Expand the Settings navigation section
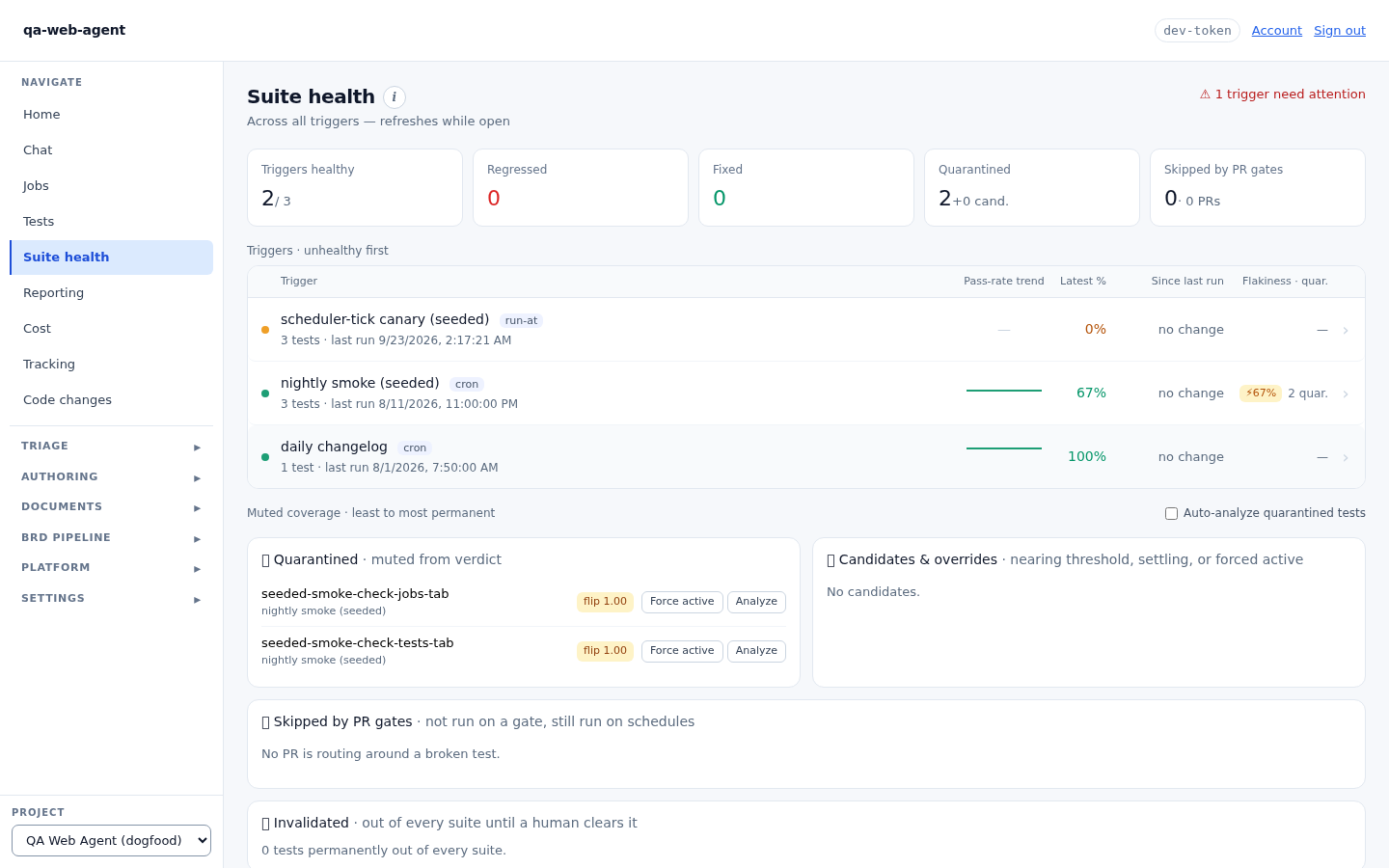1389x868 pixels. [111, 599]
